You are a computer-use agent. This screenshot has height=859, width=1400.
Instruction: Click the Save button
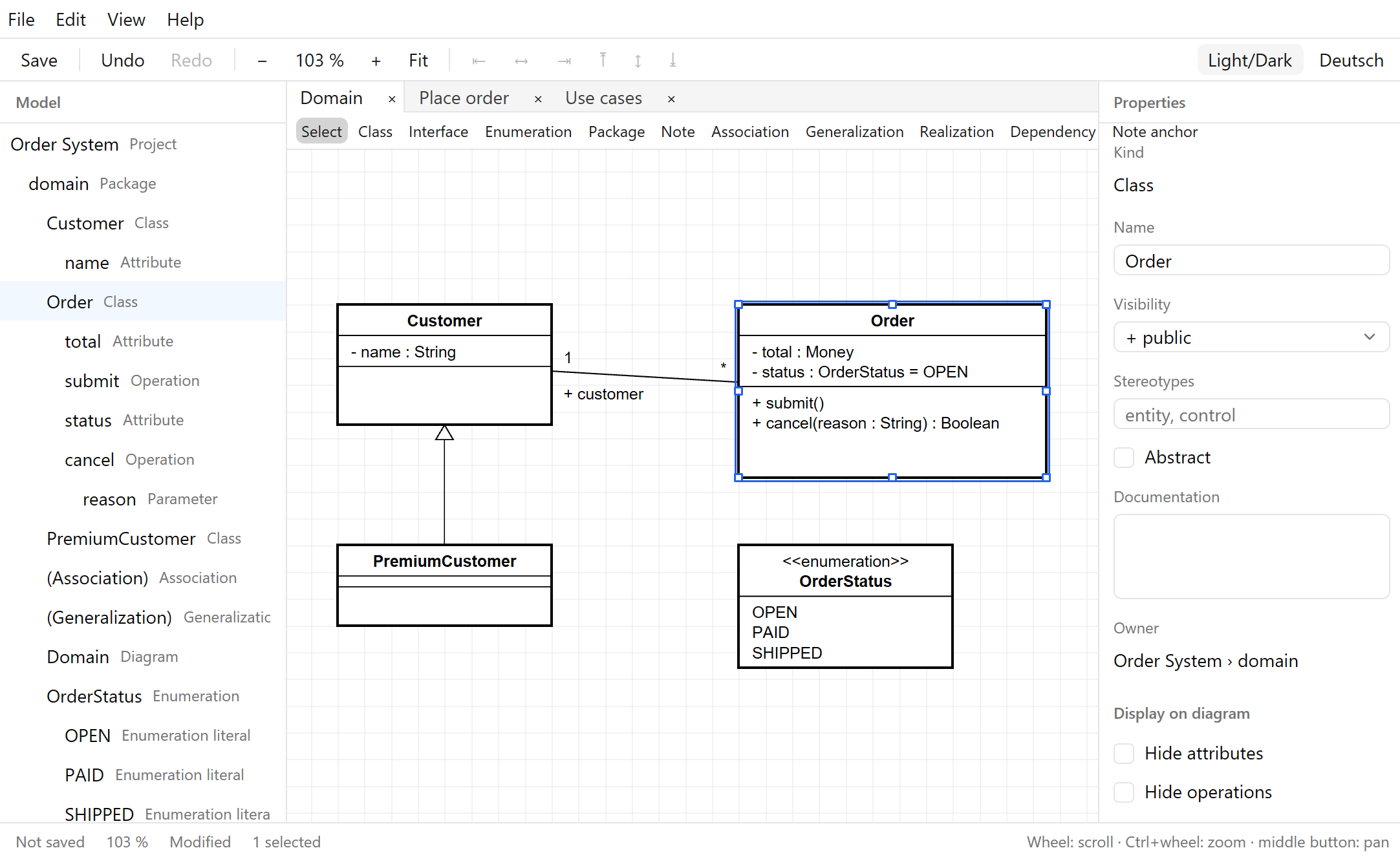(x=39, y=61)
